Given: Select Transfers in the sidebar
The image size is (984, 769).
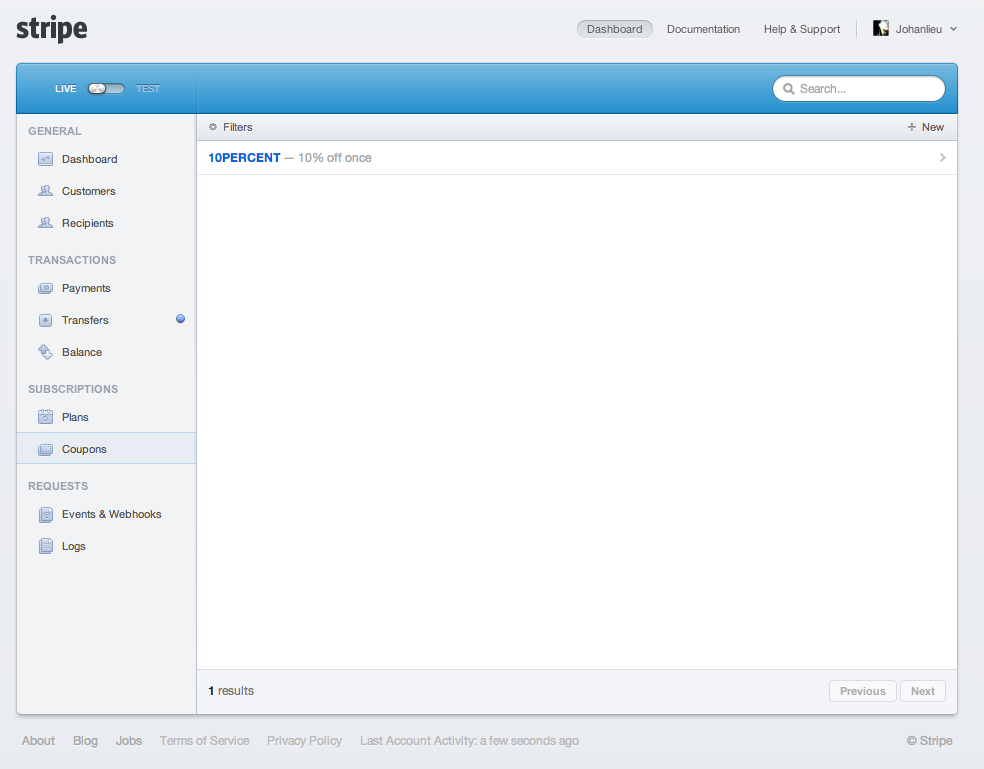Looking at the screenshot, I should coord(85,320).
